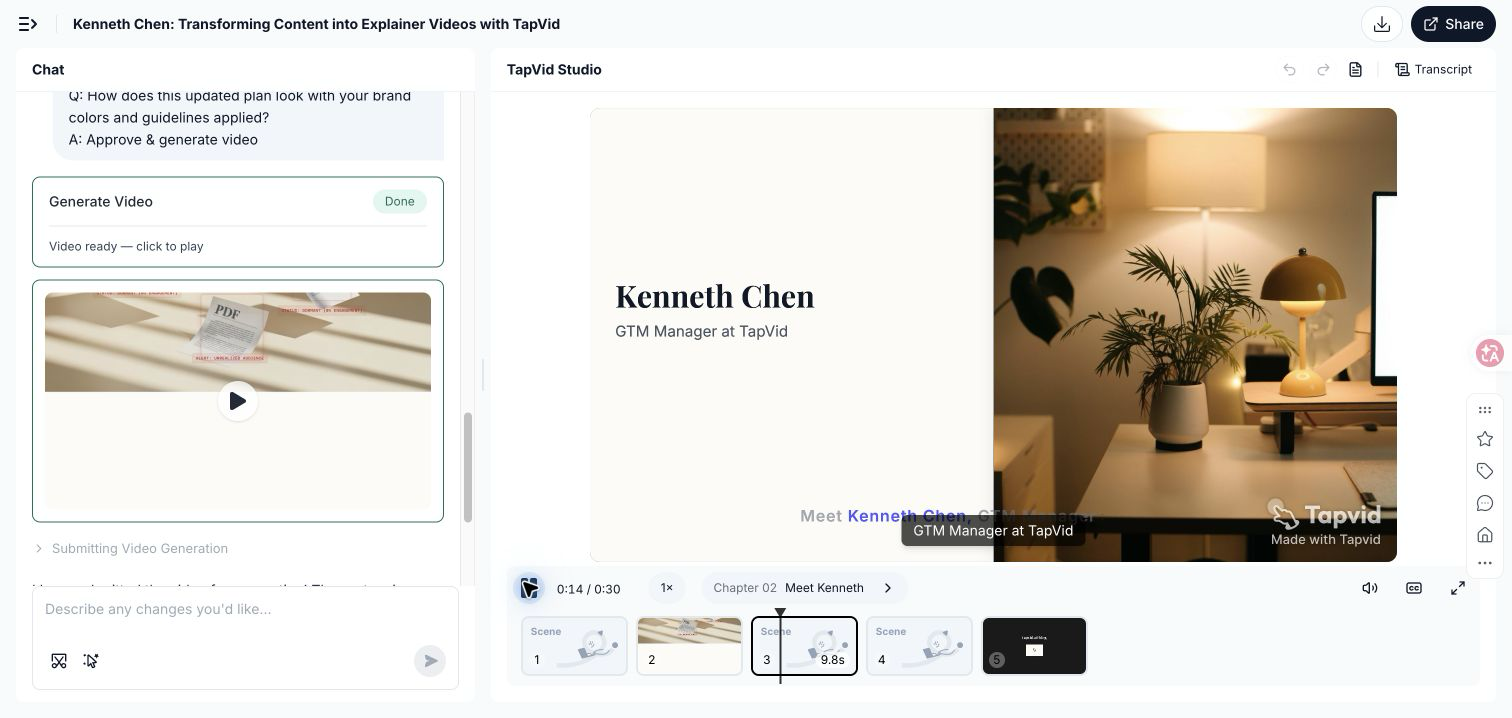
Task: Click the project title at top of page
Action: coord(316,24)
